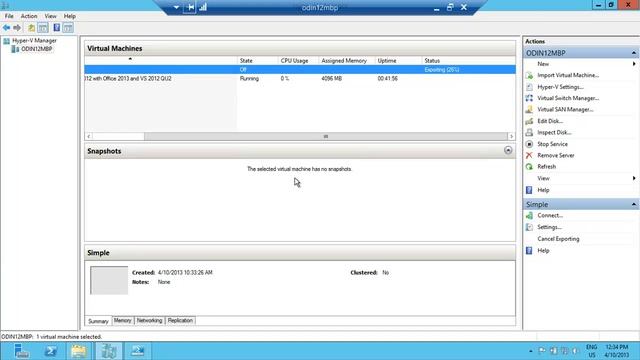
Task: Show hidden tray icons arrow
Action: pos(531,351)
